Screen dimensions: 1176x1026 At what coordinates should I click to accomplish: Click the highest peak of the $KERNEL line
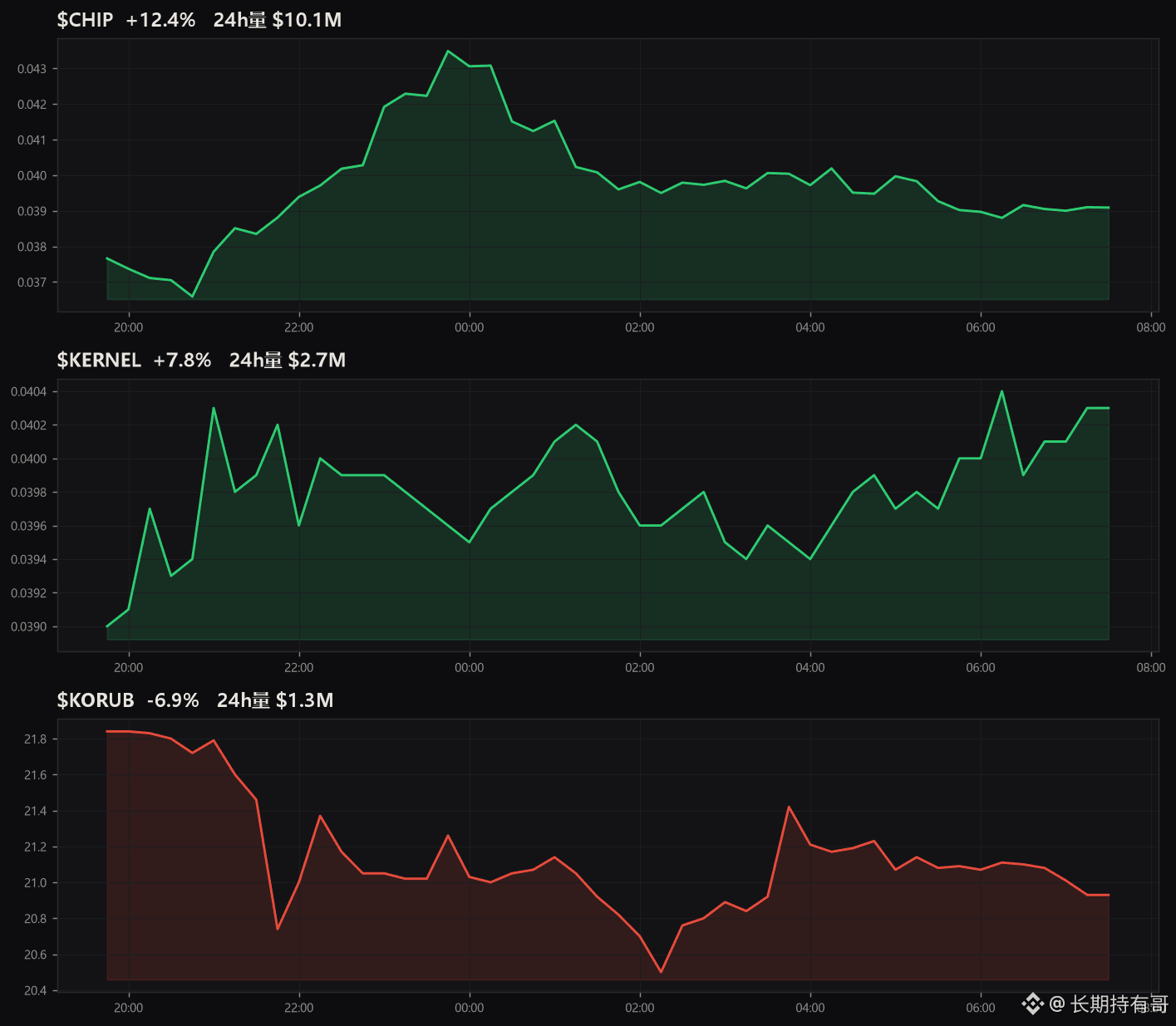pyautogui.click(x=1001, y=390)
